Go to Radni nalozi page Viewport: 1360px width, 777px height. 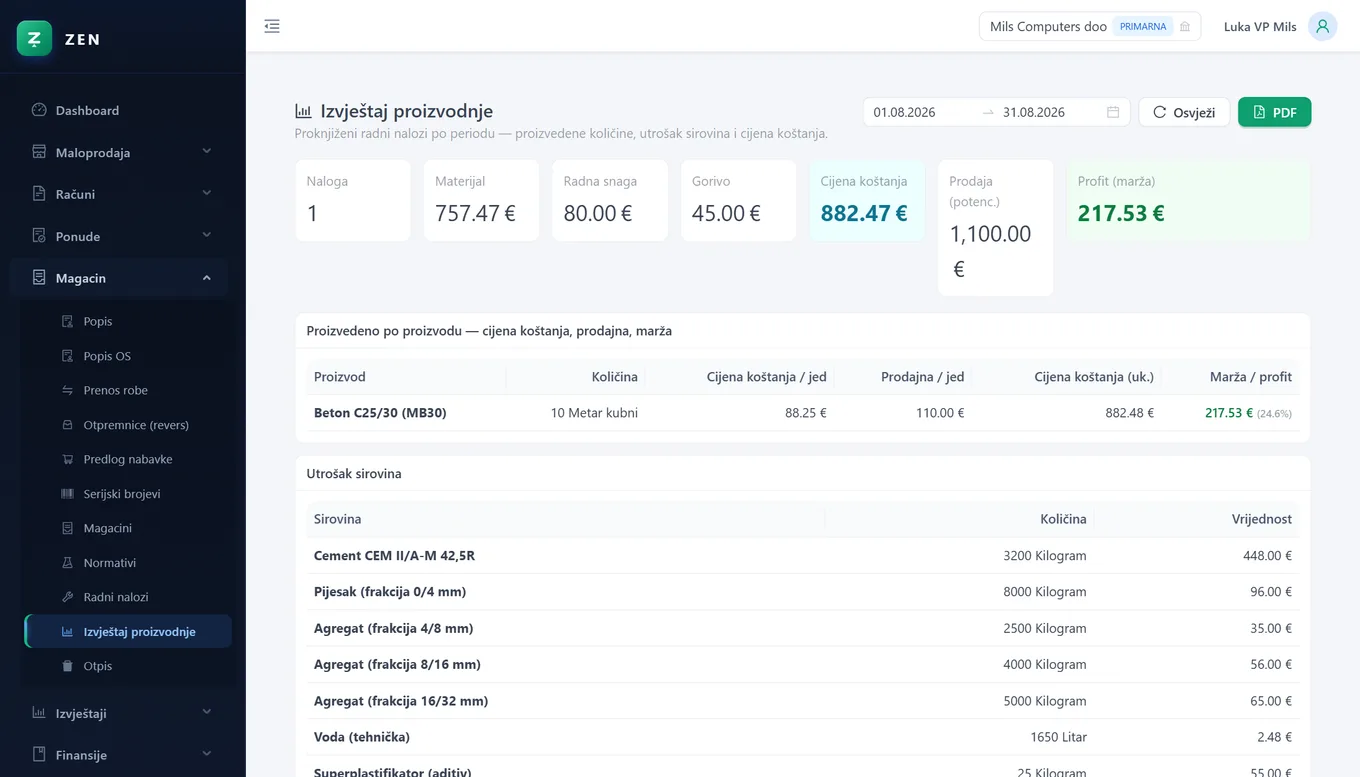[128, 597]
